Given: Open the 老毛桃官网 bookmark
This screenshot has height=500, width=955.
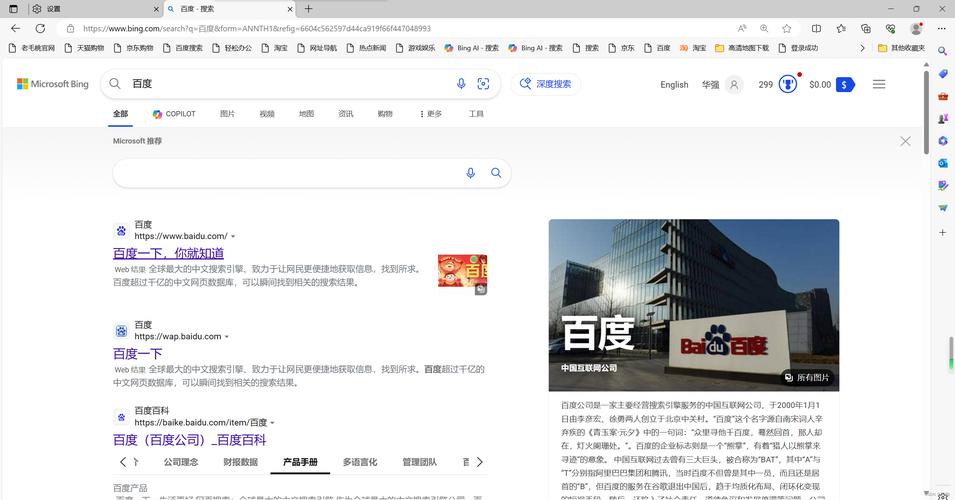Looking at the screenshot, I should coord(32,48).
